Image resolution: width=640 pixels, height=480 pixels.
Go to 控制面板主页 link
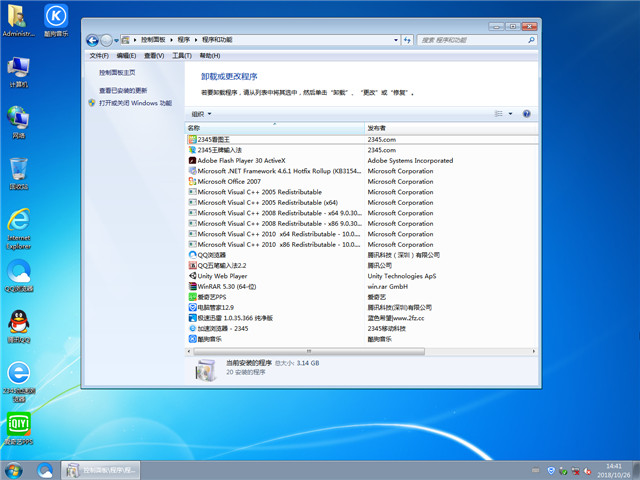(117, 73)
